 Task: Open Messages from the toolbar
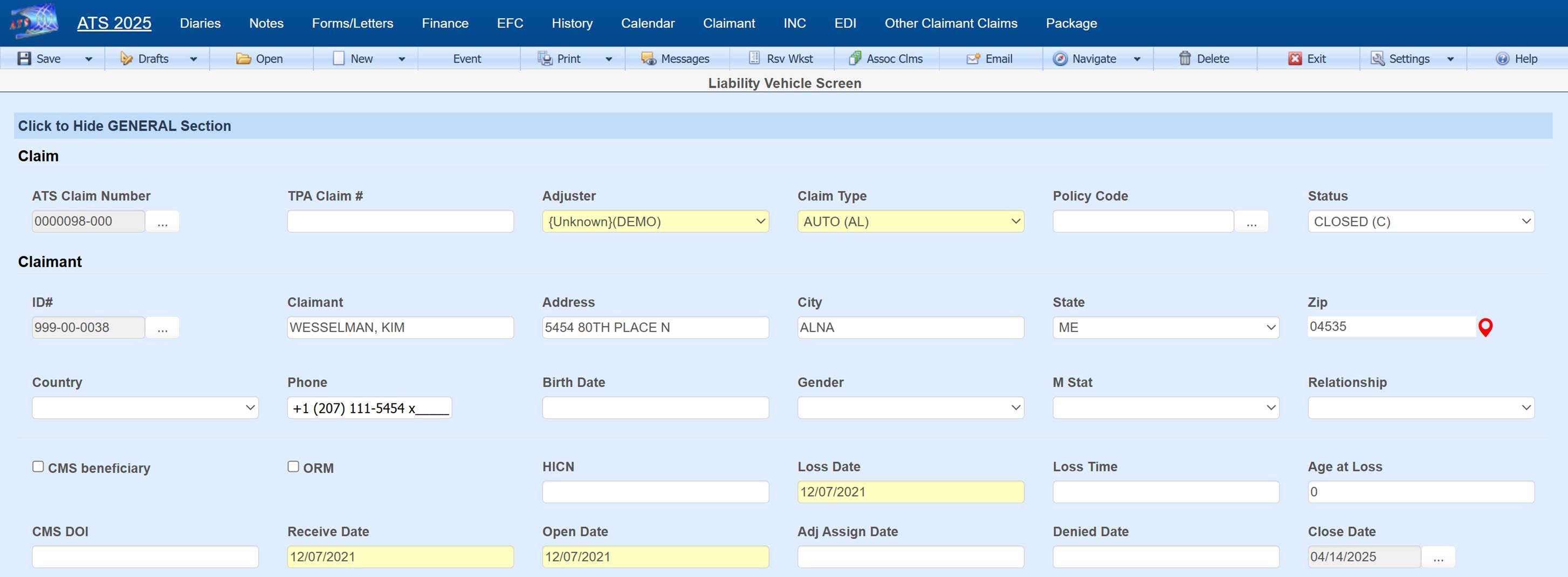648,58
